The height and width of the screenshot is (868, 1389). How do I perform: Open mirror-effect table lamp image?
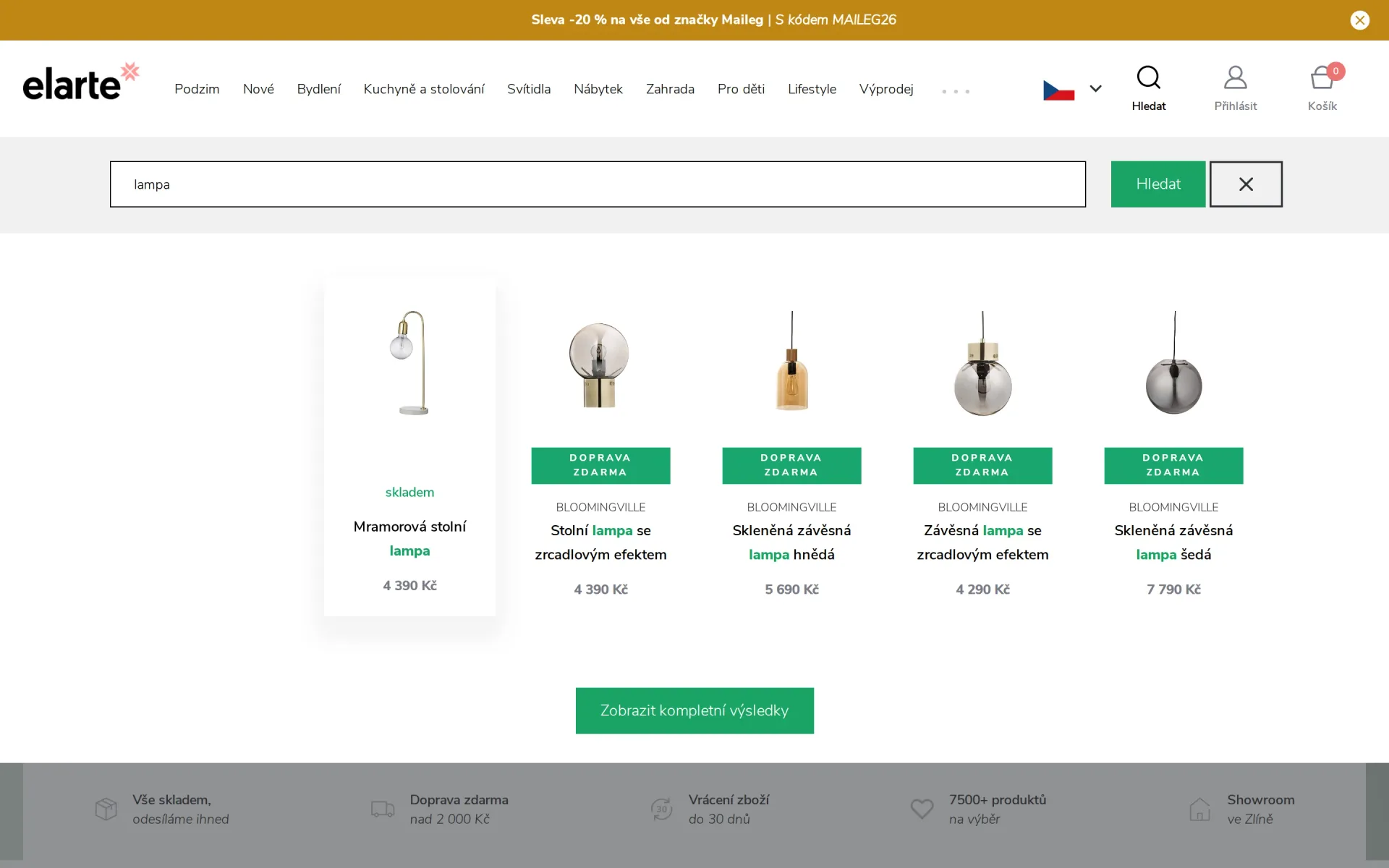point(599,364)
